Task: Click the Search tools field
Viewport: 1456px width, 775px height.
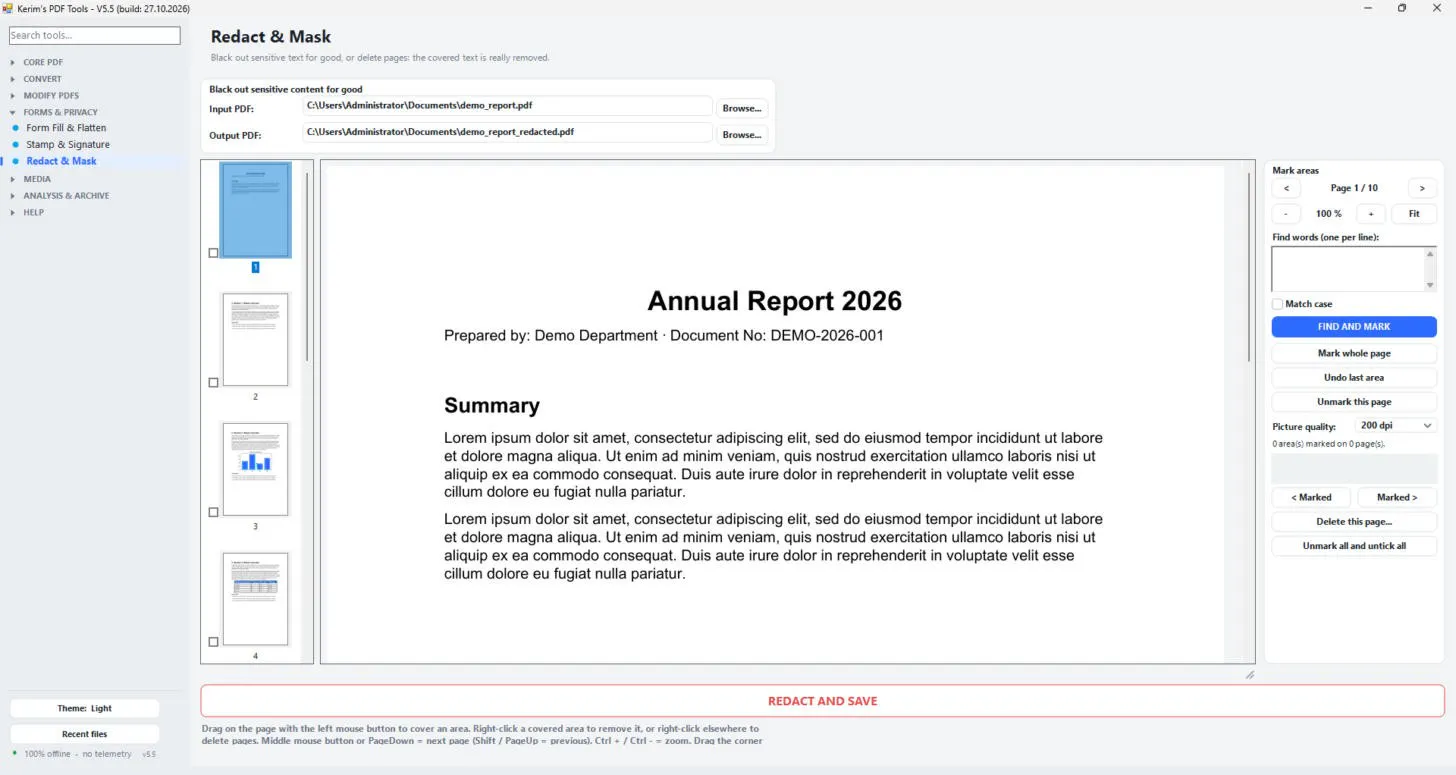Action: [x=94, y=35]
